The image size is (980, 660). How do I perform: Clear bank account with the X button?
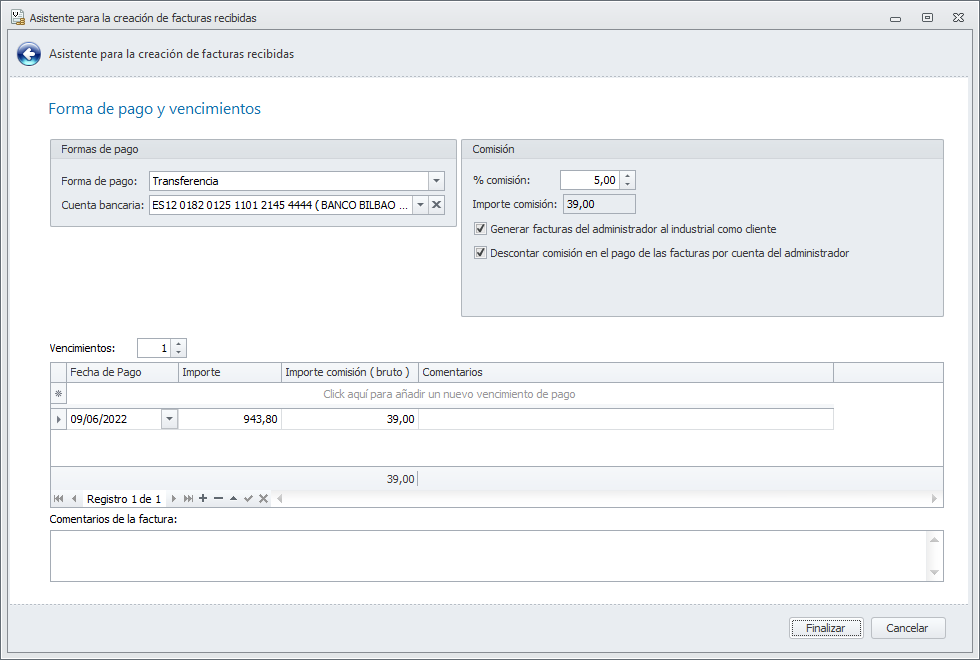coord(437,205)
